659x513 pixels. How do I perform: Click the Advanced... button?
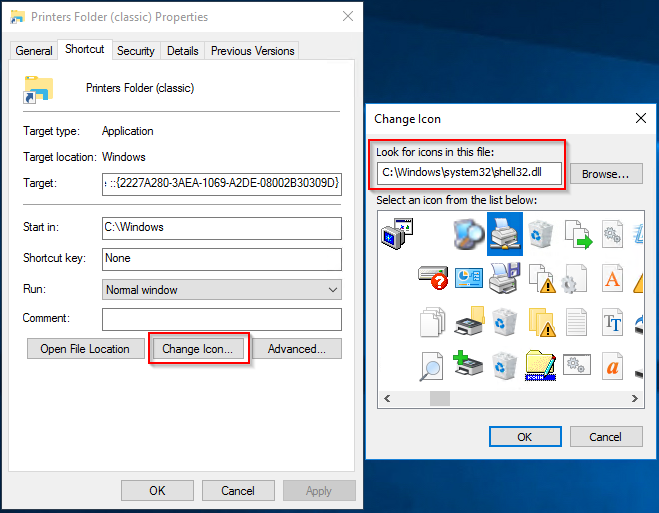[297, 349]
